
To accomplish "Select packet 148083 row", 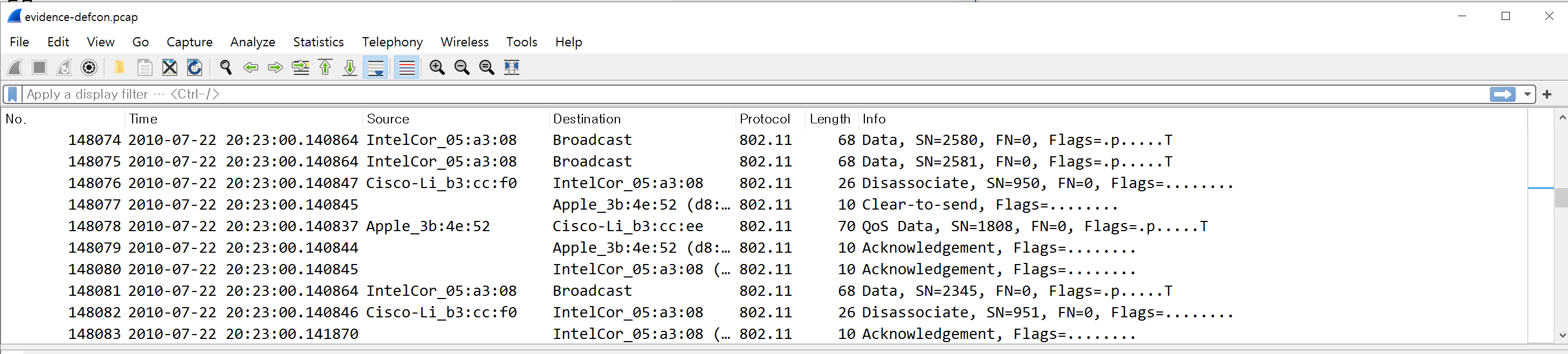I will (x=765, y=334).
